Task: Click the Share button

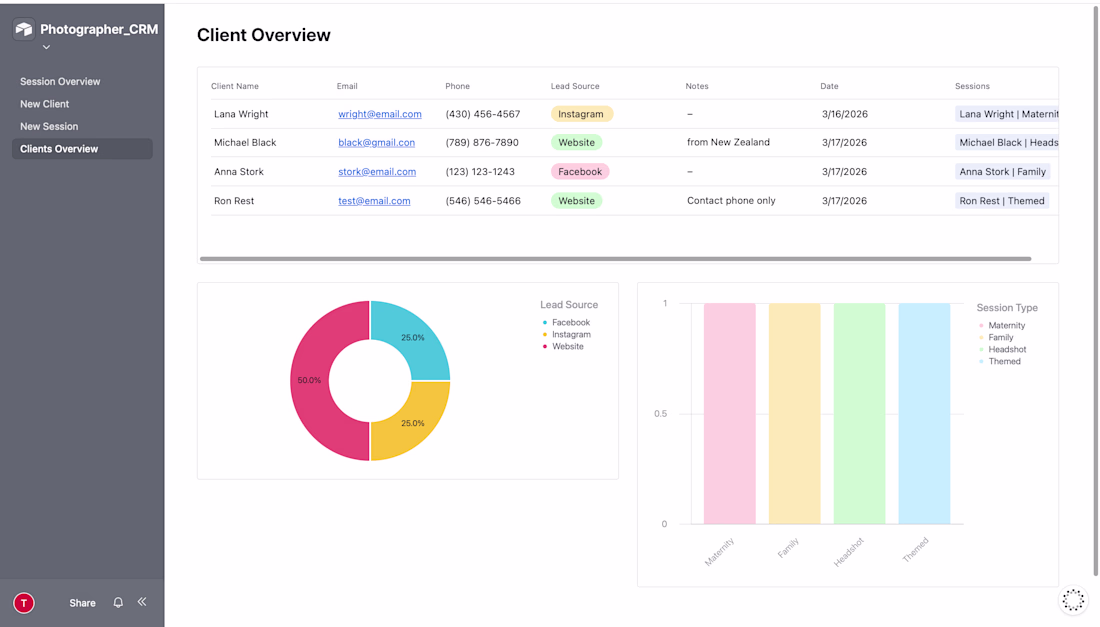Action: coord(82,602)
